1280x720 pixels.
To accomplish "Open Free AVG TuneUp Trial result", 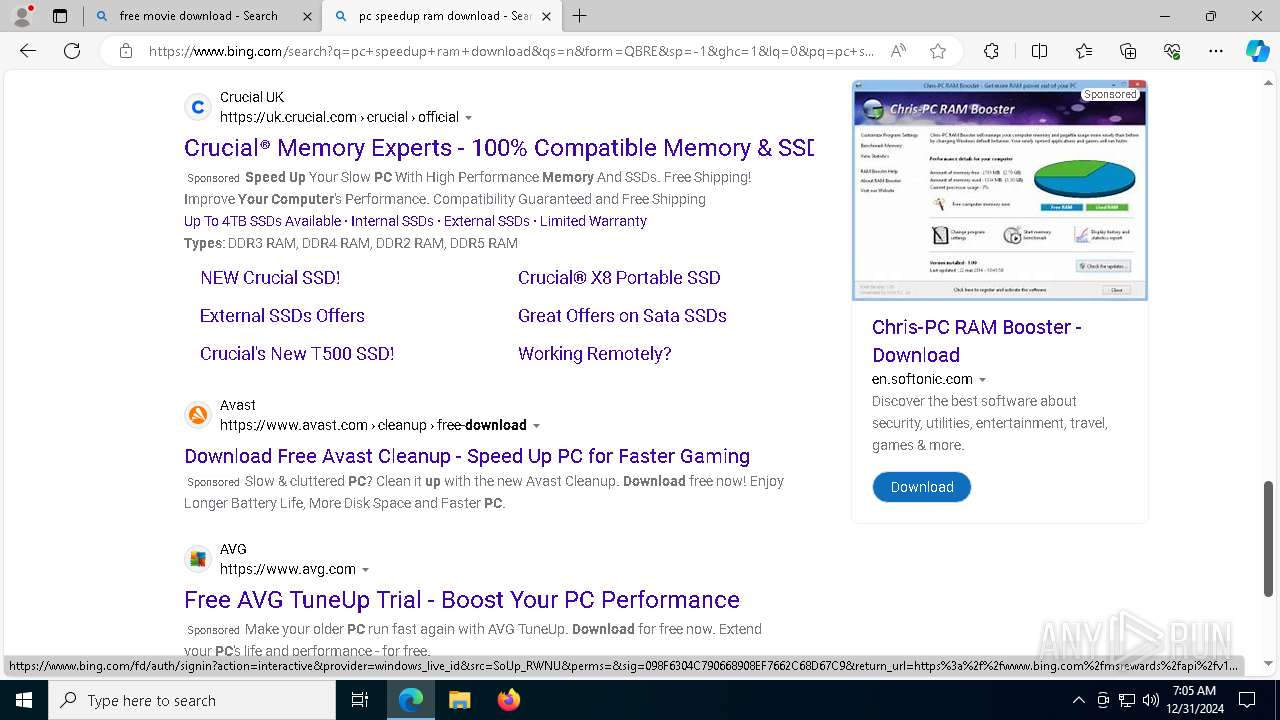I will pos(462,600).
